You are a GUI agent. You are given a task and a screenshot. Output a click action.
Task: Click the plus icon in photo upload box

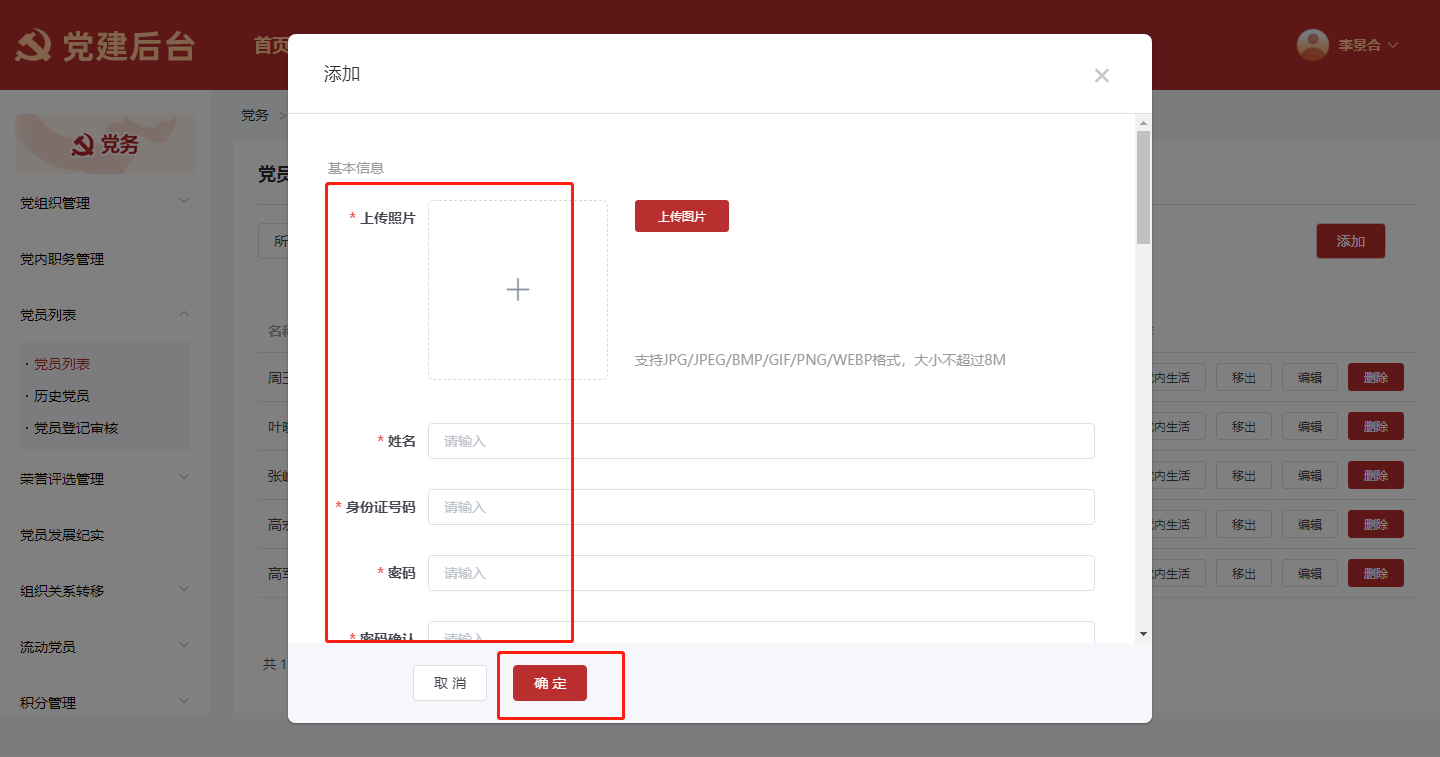tap(517, 290)
